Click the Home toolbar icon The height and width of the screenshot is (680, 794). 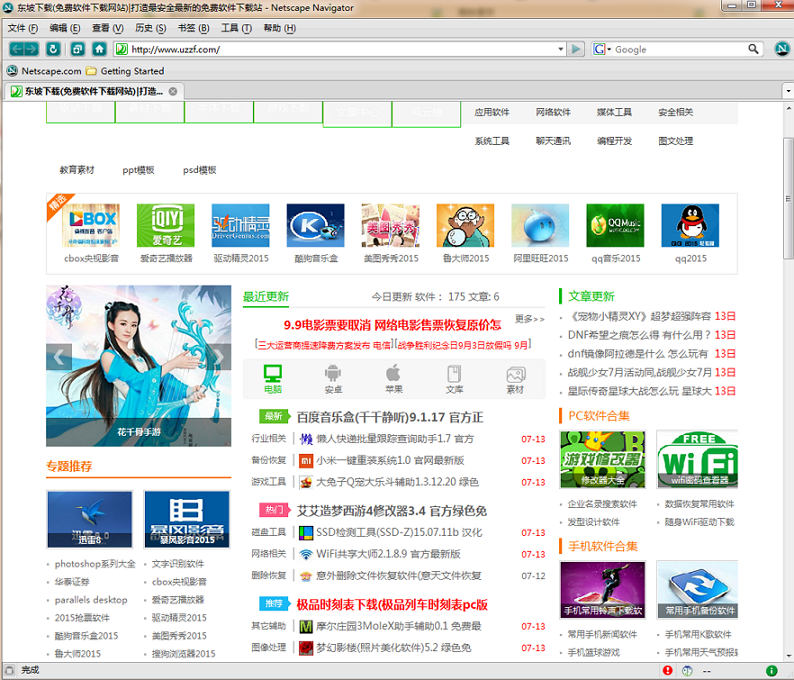coord(99,49)
